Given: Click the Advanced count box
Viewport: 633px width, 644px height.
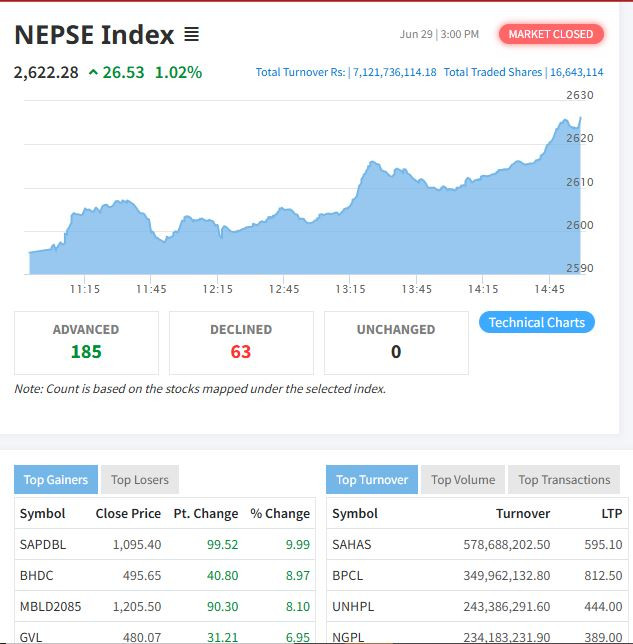Looking at the screenshot, I should (86, 342).
